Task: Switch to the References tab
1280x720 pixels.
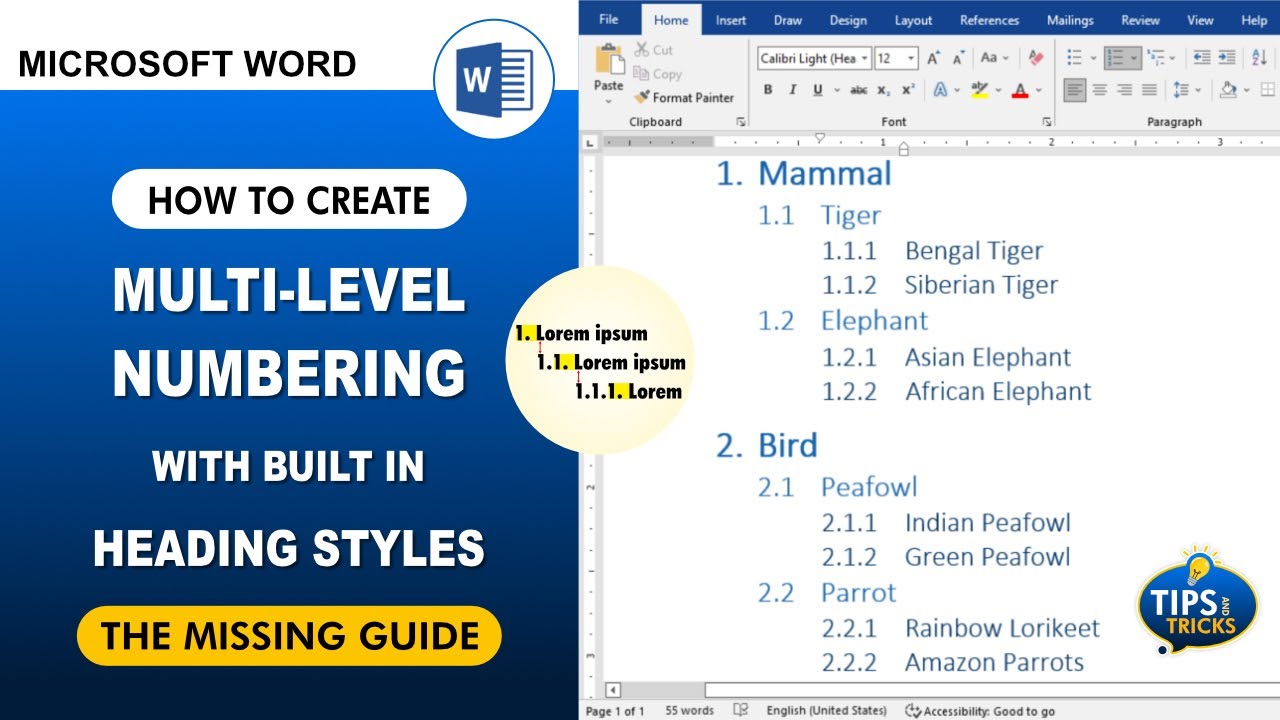Action: tap(989, 20)
